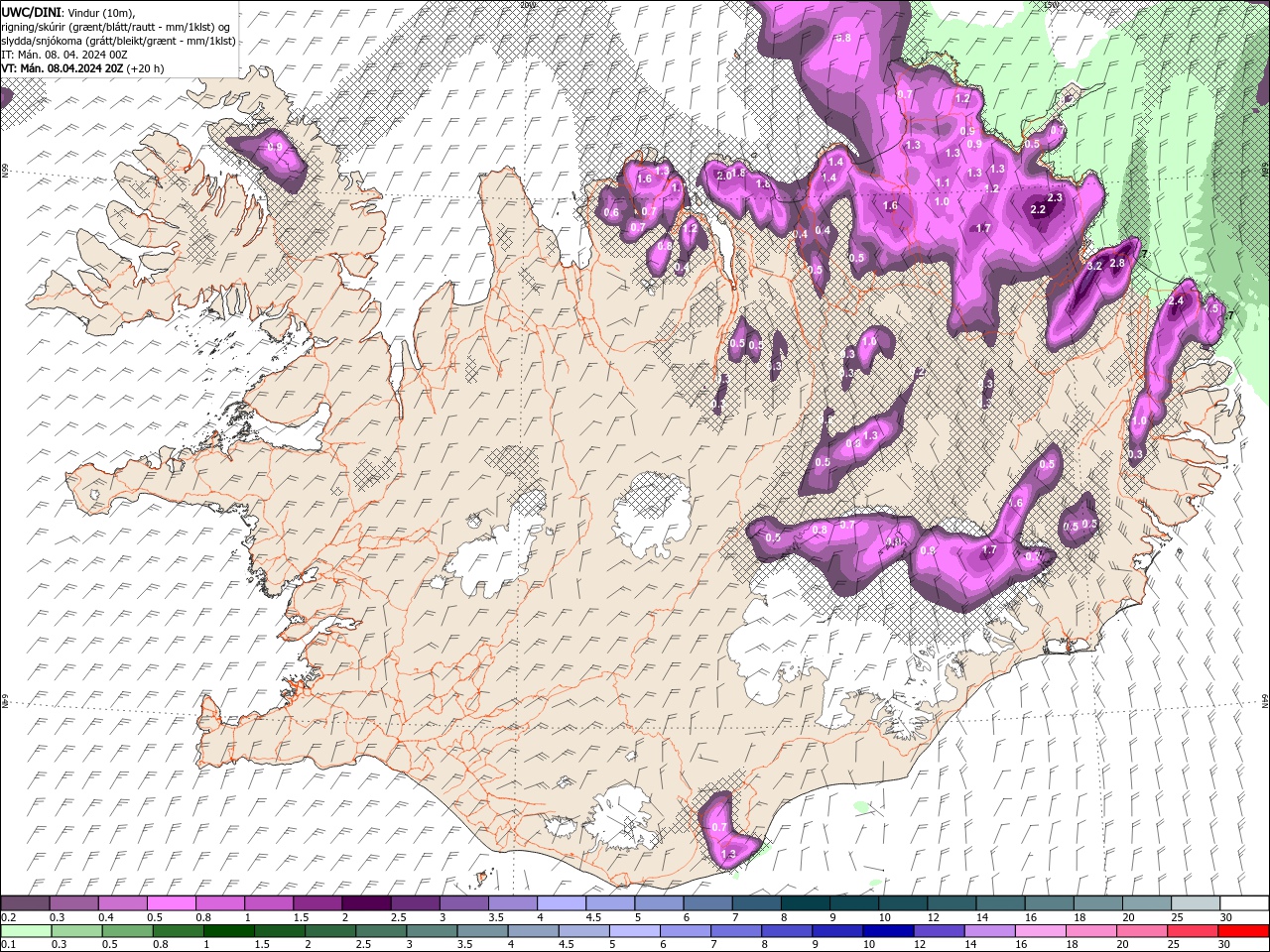This screenshot has height=952, width=1270.
Task: Click the pale grey 25–30 swatch in upper legend
Action: (1194, 903)
